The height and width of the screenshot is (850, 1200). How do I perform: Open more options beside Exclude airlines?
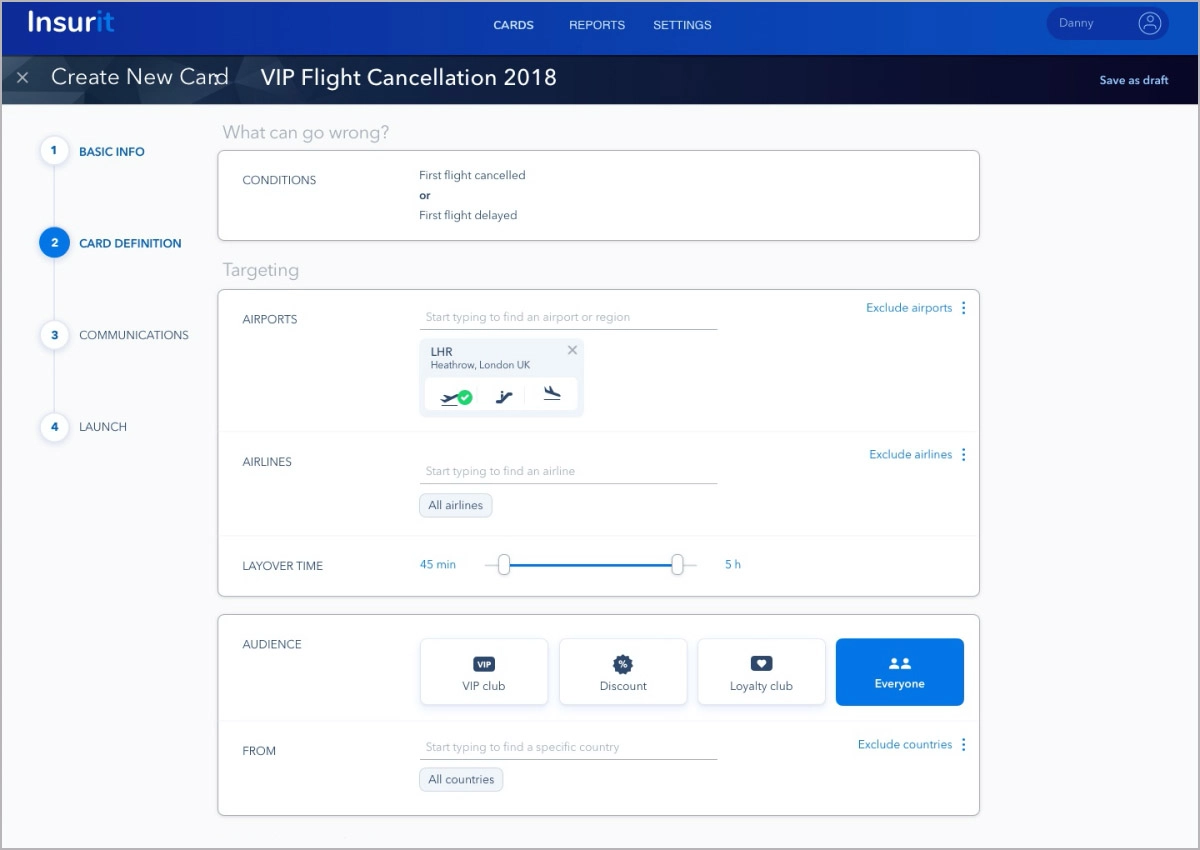pos(964,454)
